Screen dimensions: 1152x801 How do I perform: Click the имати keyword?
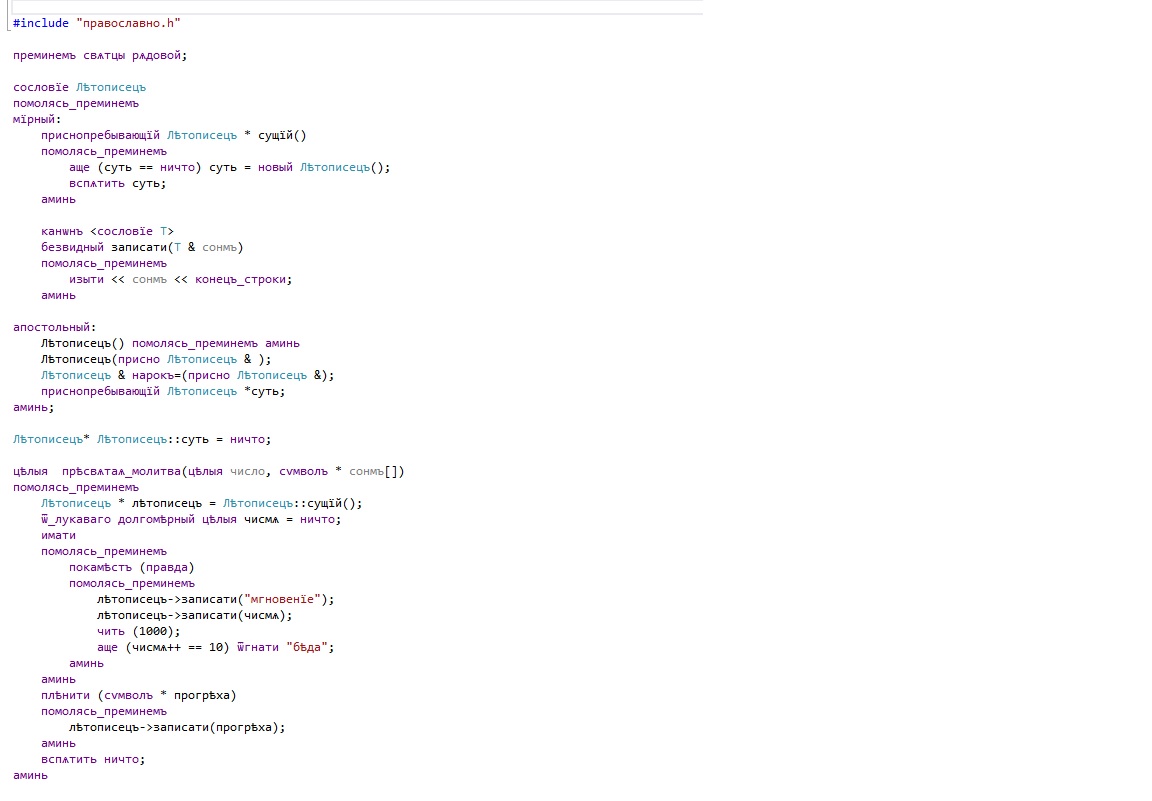click(x=58, y=535)
